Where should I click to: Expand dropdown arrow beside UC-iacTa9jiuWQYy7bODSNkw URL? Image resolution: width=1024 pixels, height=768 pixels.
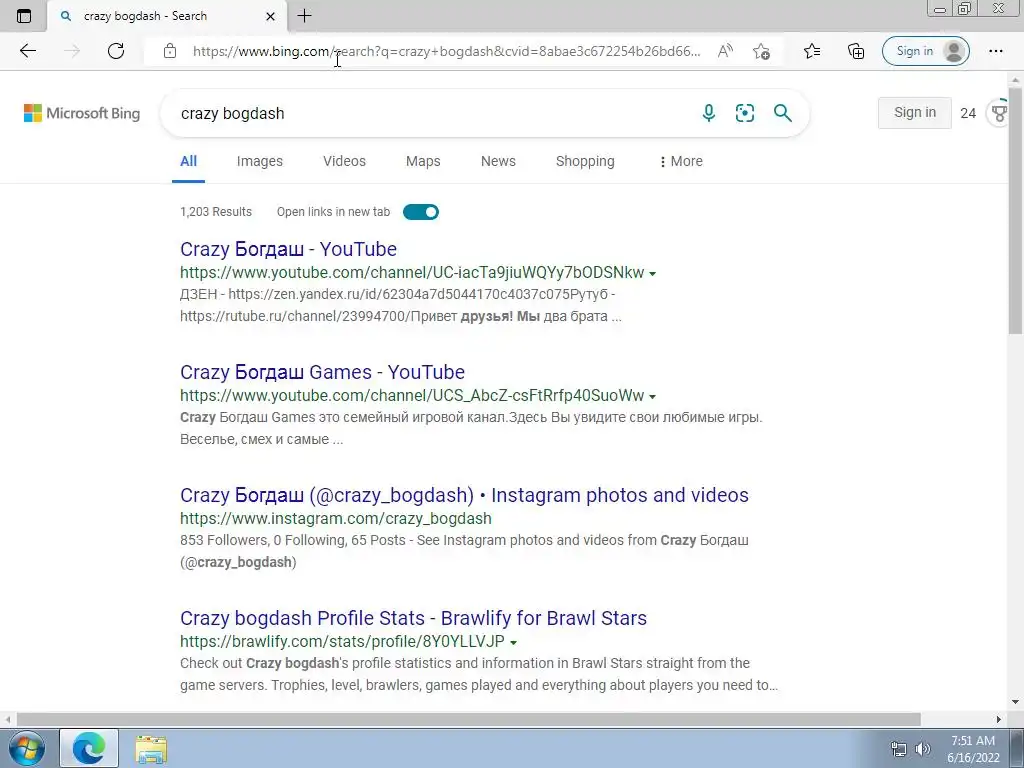click(x=652, y=274)
